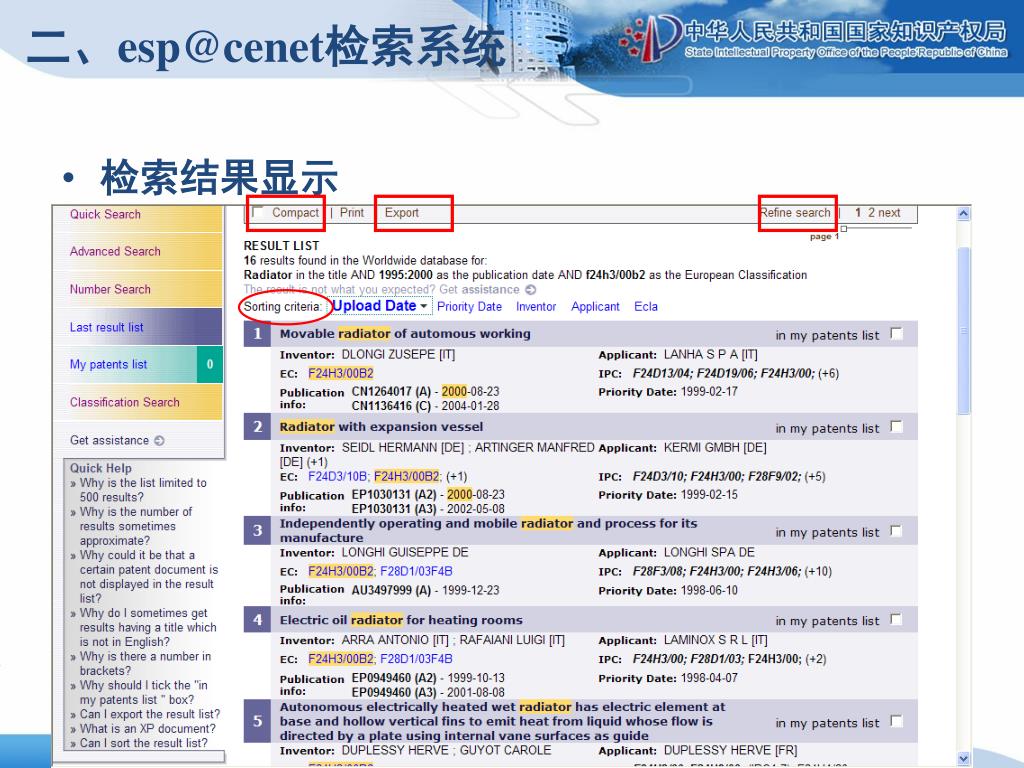Click EC code F24D3/10B in result 2
This screenshot has height=768, width=1024.
(337, 477)
